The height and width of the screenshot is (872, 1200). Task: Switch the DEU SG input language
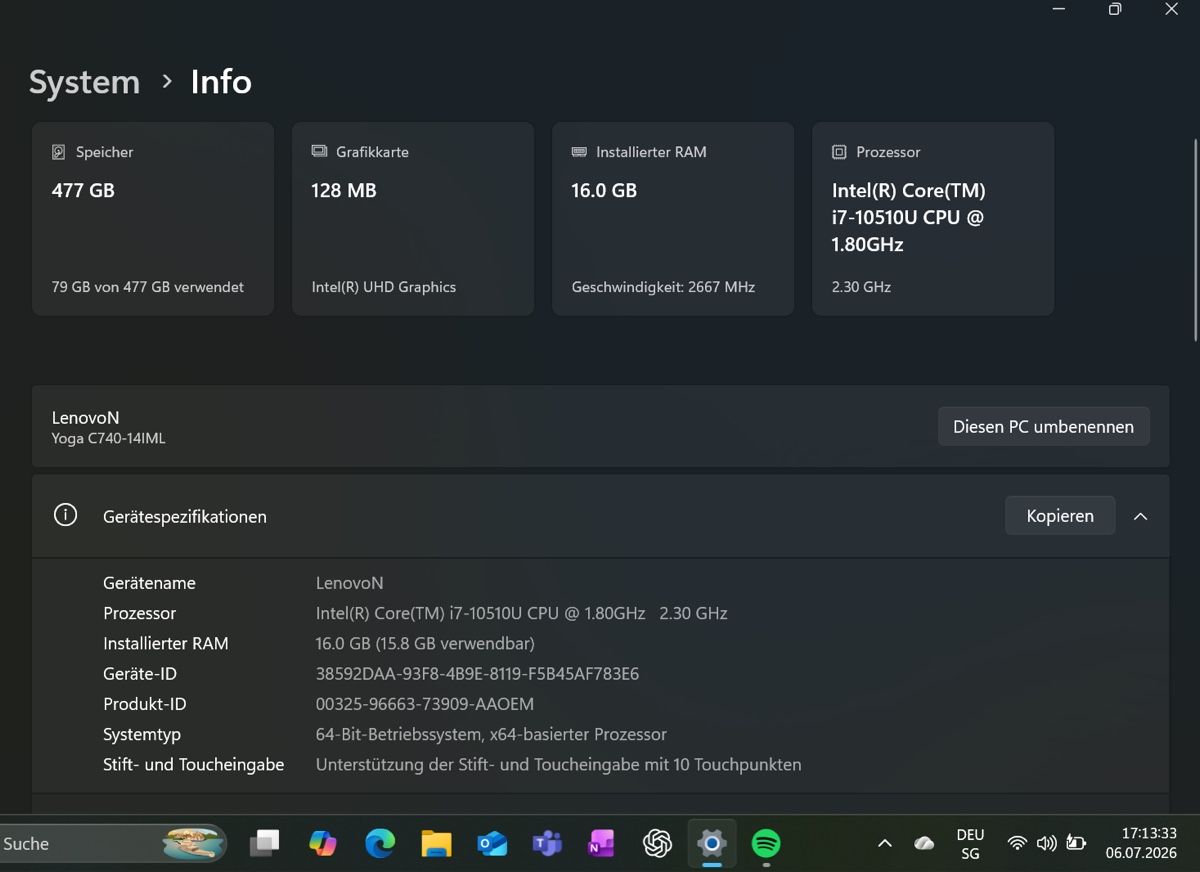coord(970,844)
